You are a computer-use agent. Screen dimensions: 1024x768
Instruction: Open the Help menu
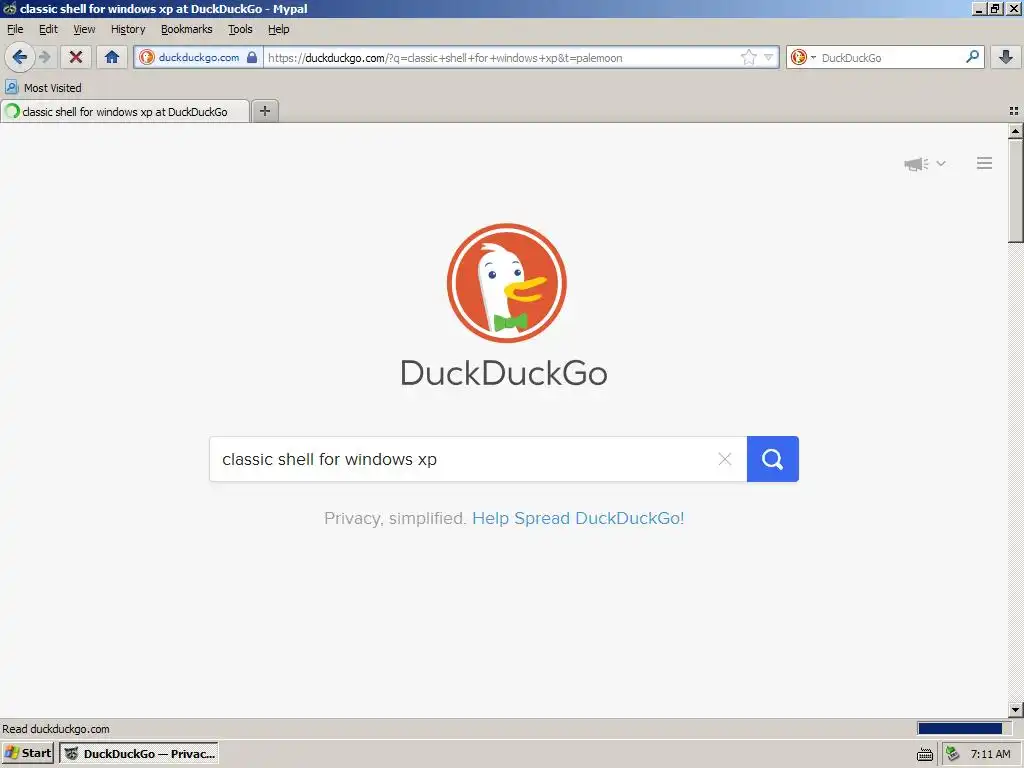(279, 29)
